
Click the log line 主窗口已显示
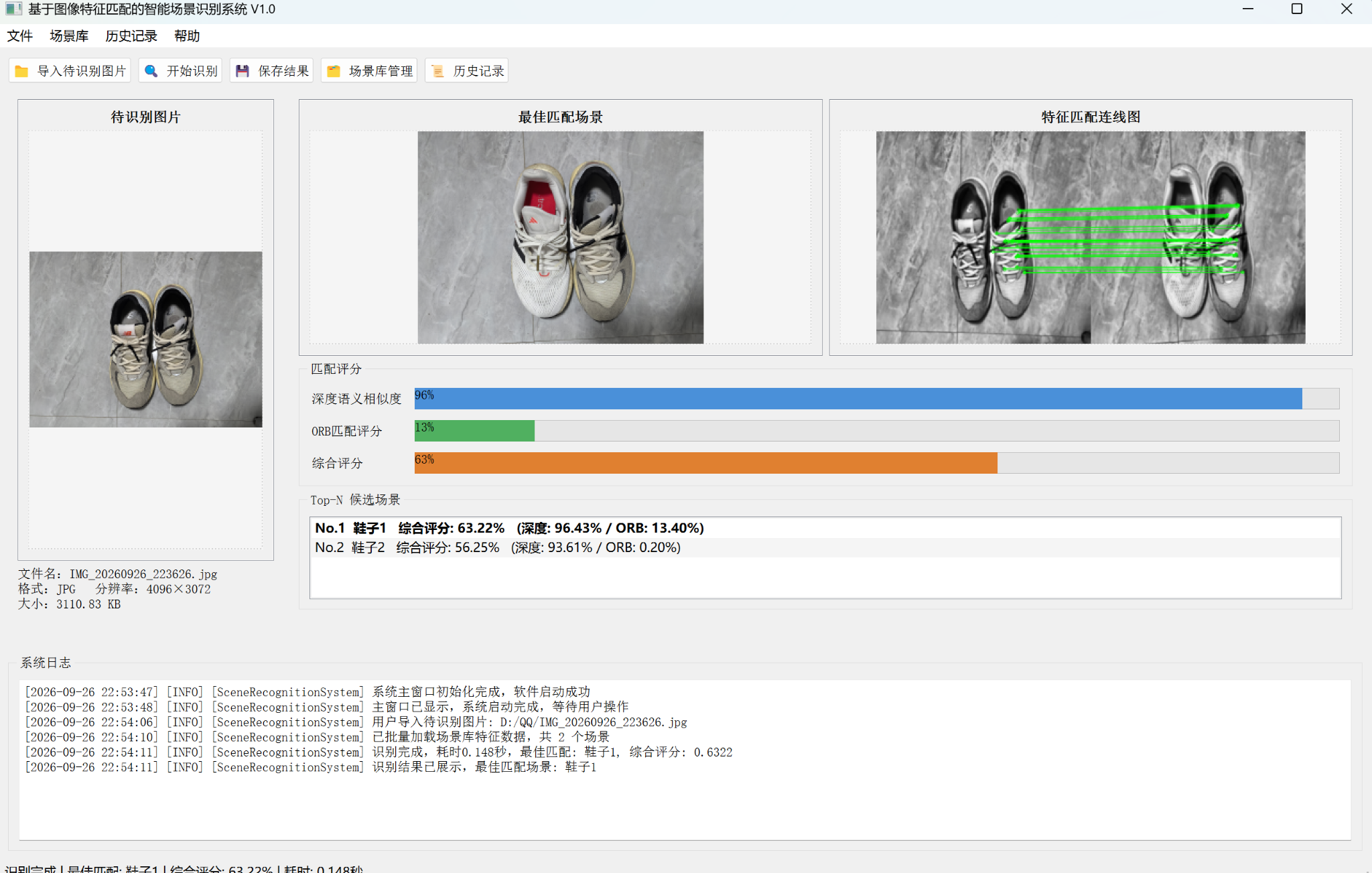[326, 707]
